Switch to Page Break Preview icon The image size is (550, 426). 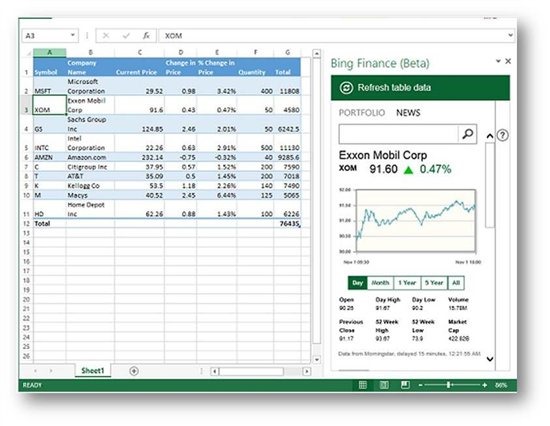tap(405, 385)
